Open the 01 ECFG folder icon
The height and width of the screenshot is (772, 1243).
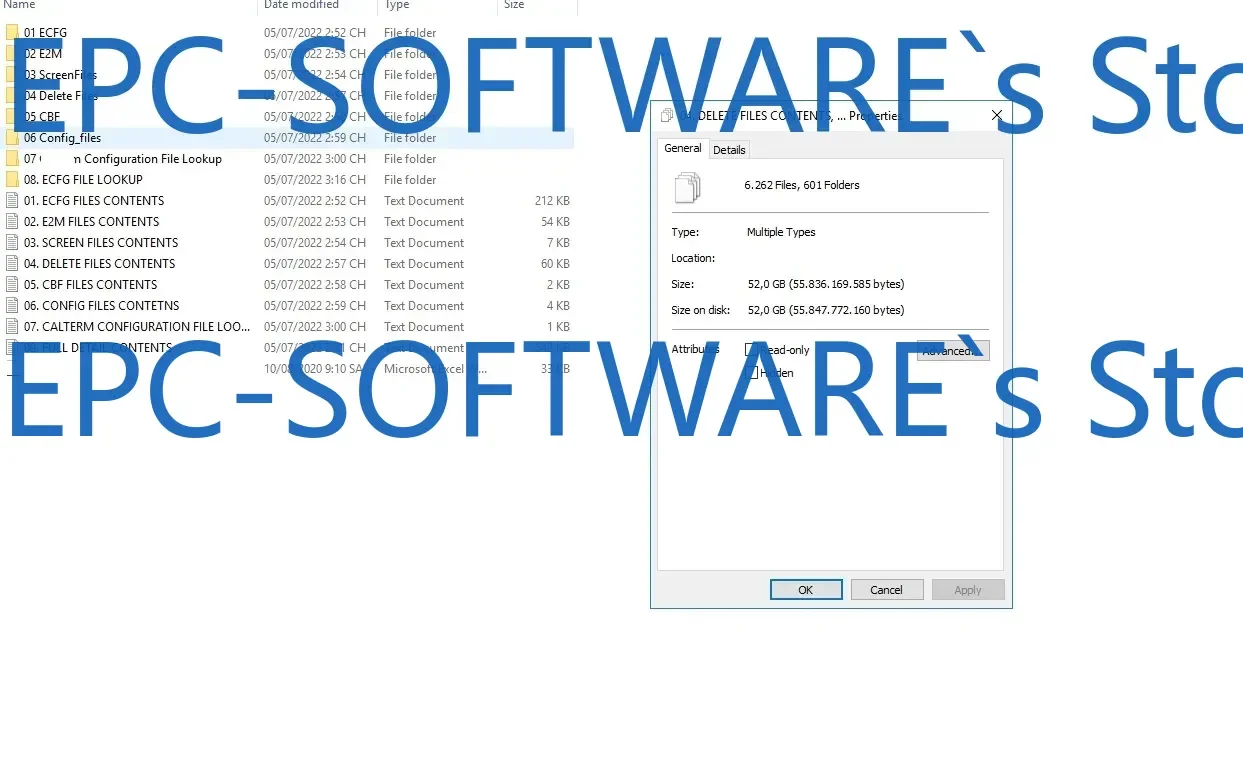(x=10, y=32)
